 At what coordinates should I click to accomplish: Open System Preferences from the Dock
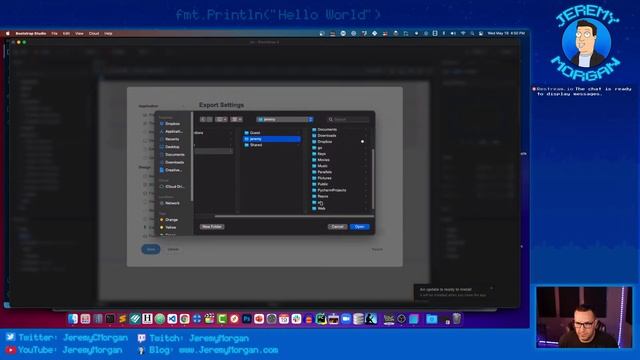[271, 319]
